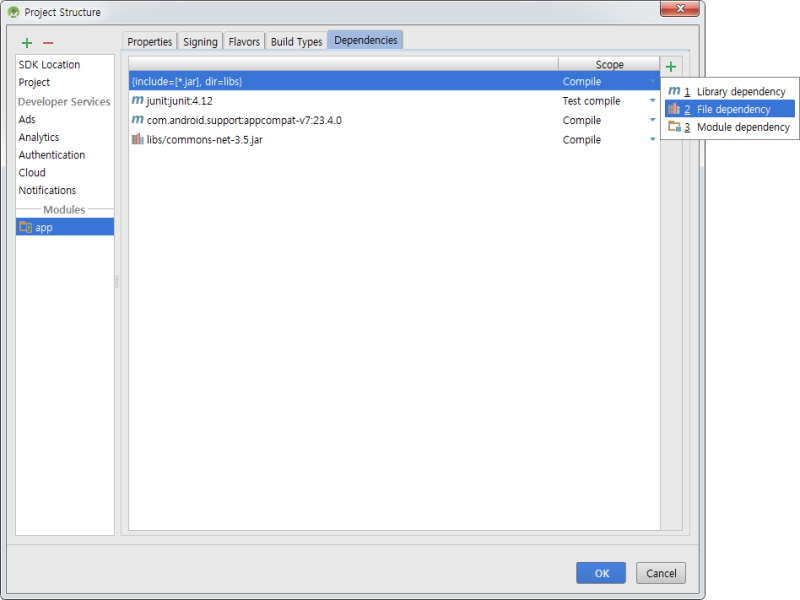Viewport: 800px width, 600px height.
Task: Click the Library dependency 'm' icon
Action: click(674, 91)
